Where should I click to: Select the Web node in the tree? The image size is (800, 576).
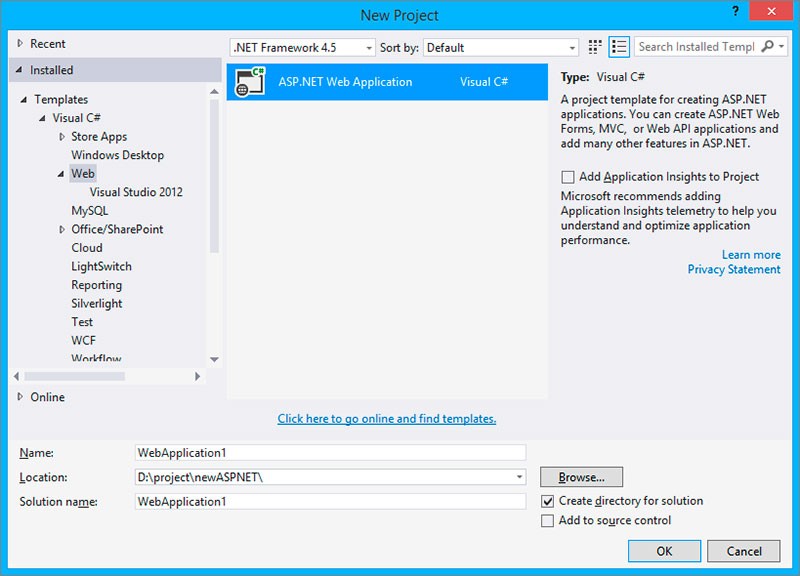[x=83, y=173]
